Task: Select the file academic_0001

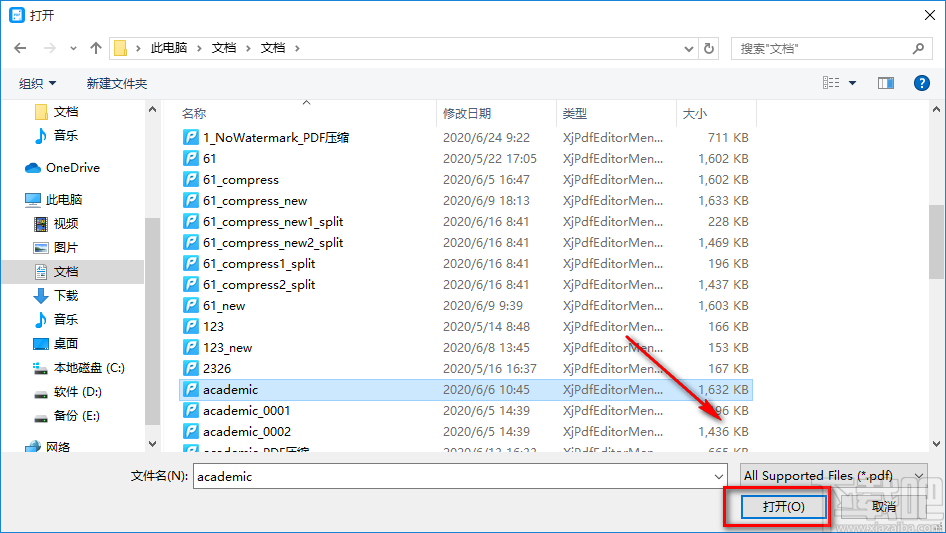Action: [246, 410]
